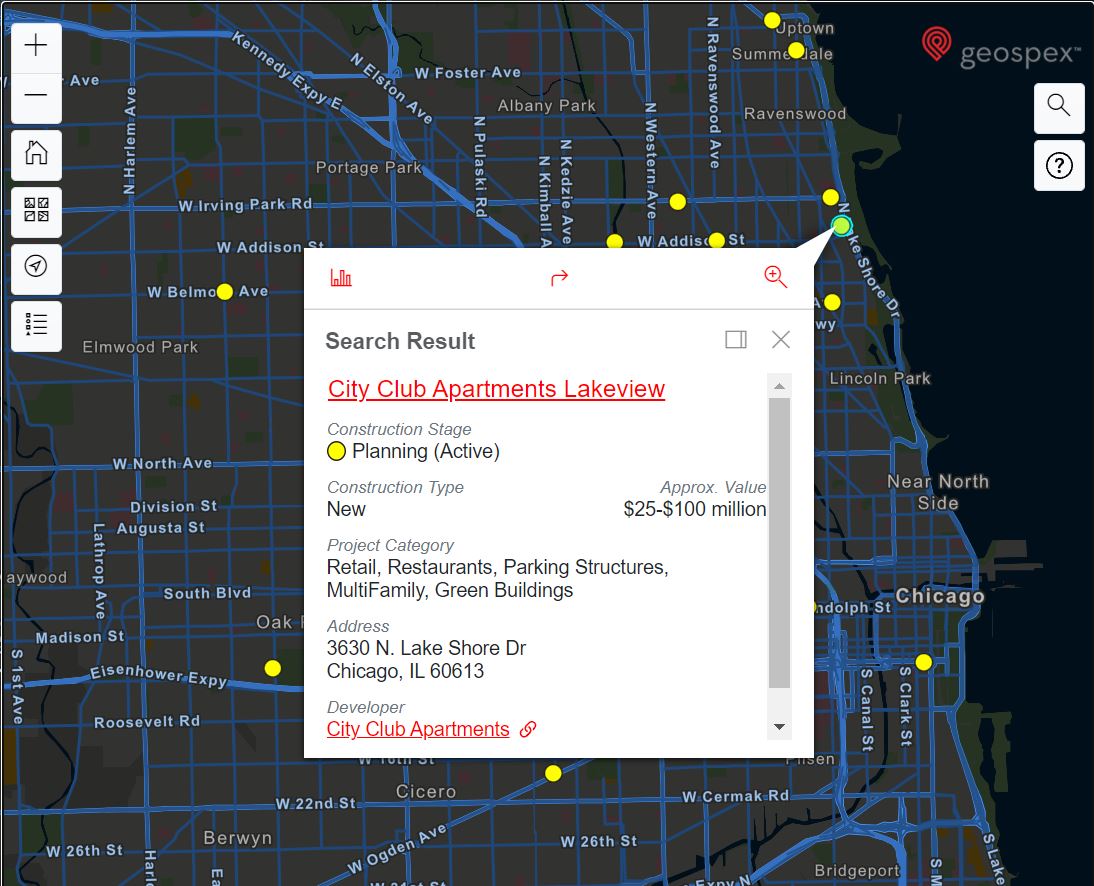Close the Search Result popup
1094x886 pixels.
781,340
